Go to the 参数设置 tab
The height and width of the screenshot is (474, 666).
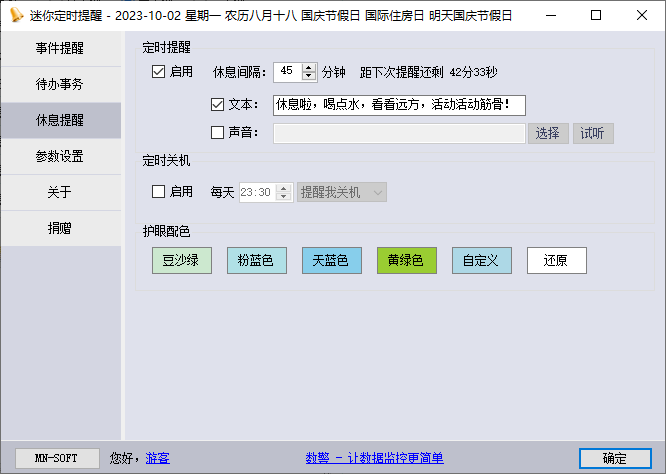[x=60, y=156]
